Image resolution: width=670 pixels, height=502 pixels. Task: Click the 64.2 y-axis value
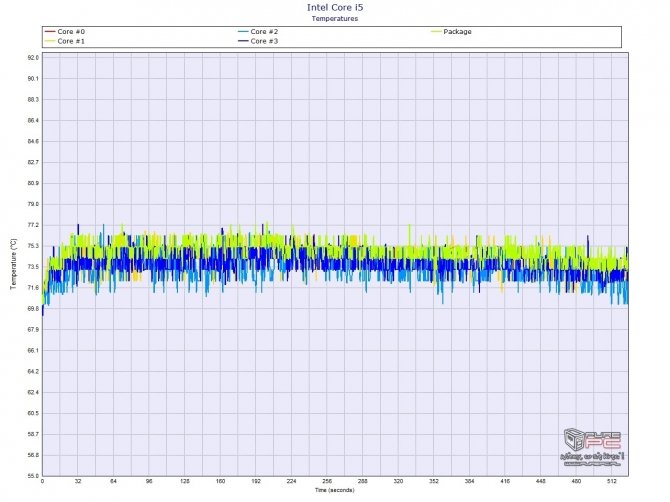point(33,372)
